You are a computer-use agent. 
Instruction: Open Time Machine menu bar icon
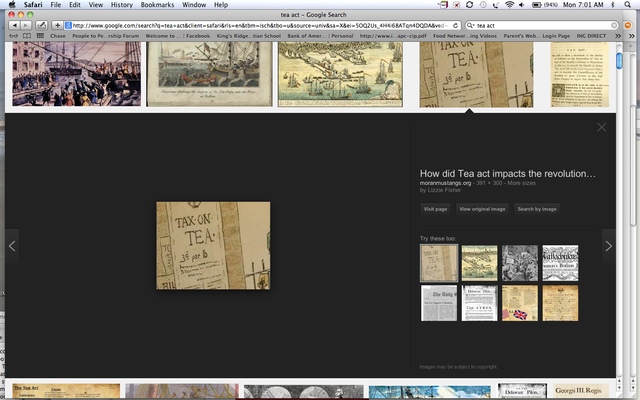[483, 5]
